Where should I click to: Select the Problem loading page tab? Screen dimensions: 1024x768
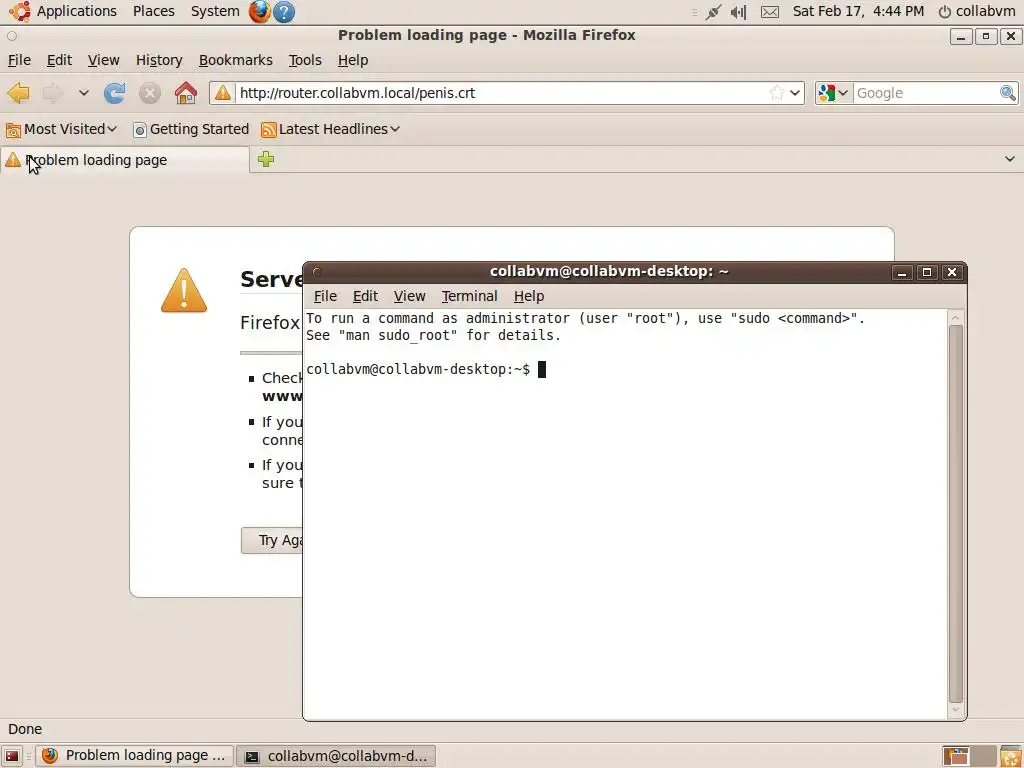(125, 160)
